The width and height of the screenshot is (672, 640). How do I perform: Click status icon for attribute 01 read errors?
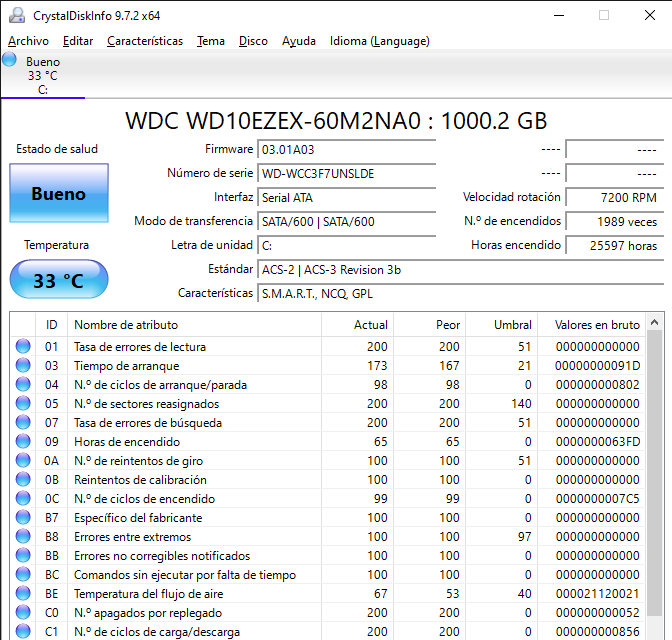23,346
